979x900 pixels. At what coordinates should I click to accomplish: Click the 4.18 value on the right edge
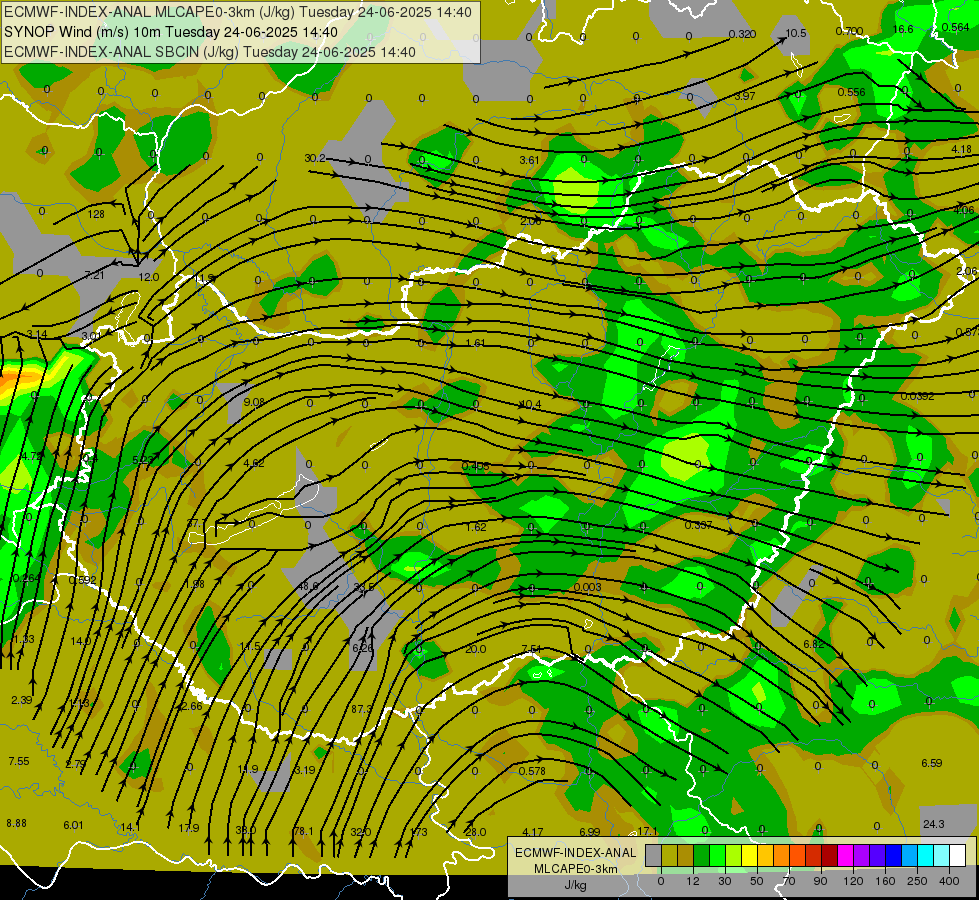[x=962, y=149]
